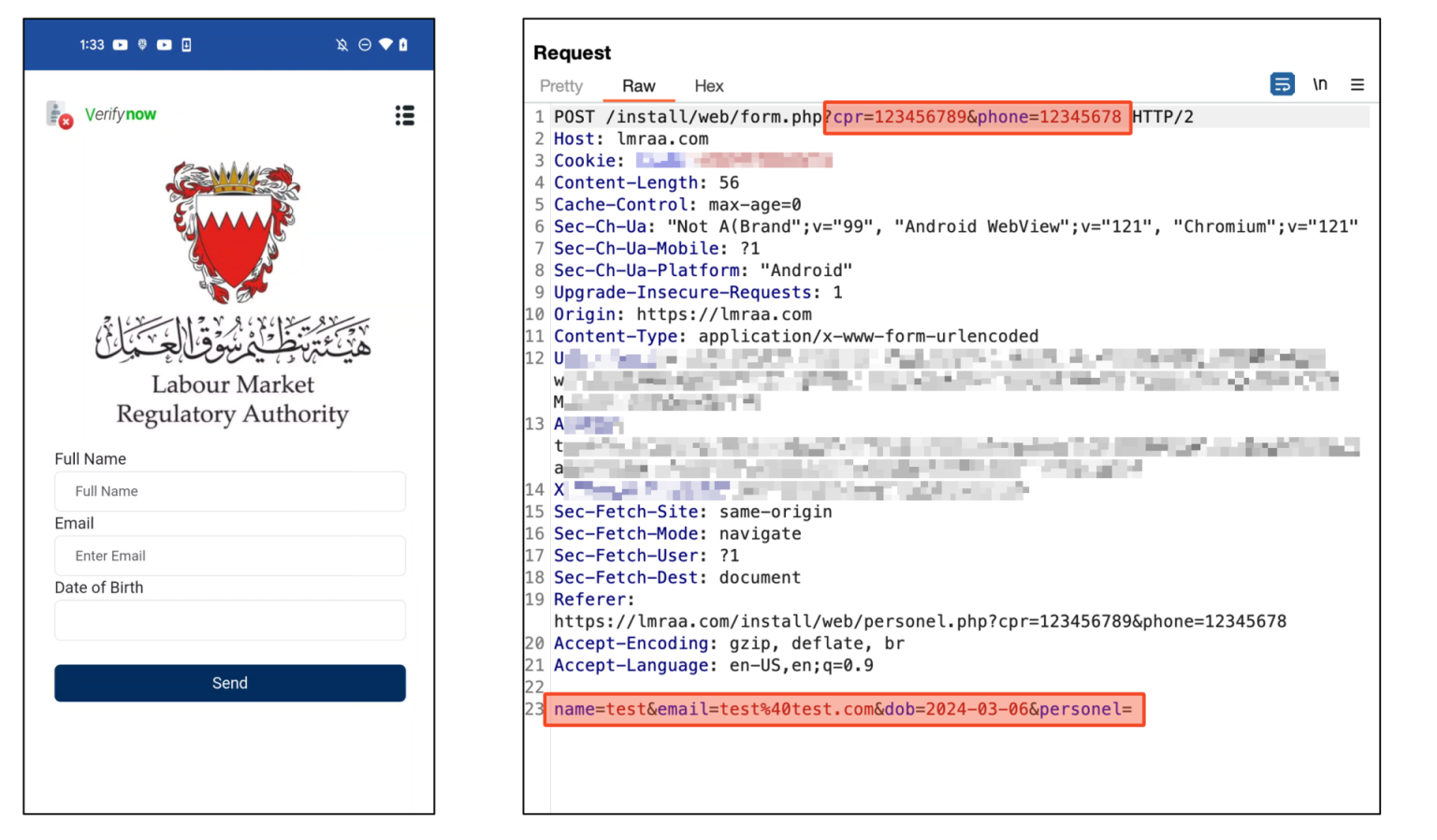Screen dimensions: 1437x840
Task: Select the do-not-disturb icon in the status bar
Action: (364, 44)
